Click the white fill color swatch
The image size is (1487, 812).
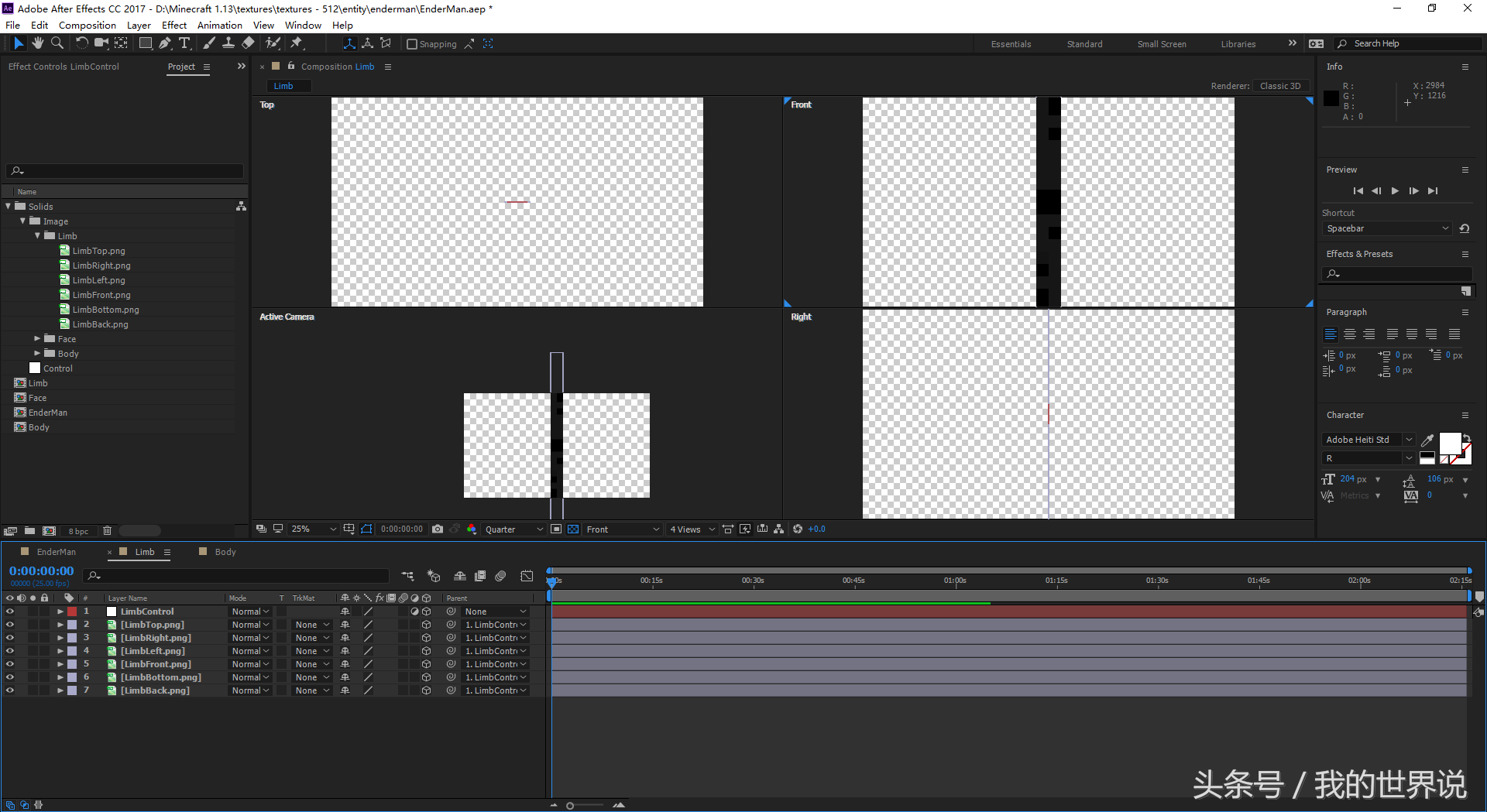[1449, 443]
